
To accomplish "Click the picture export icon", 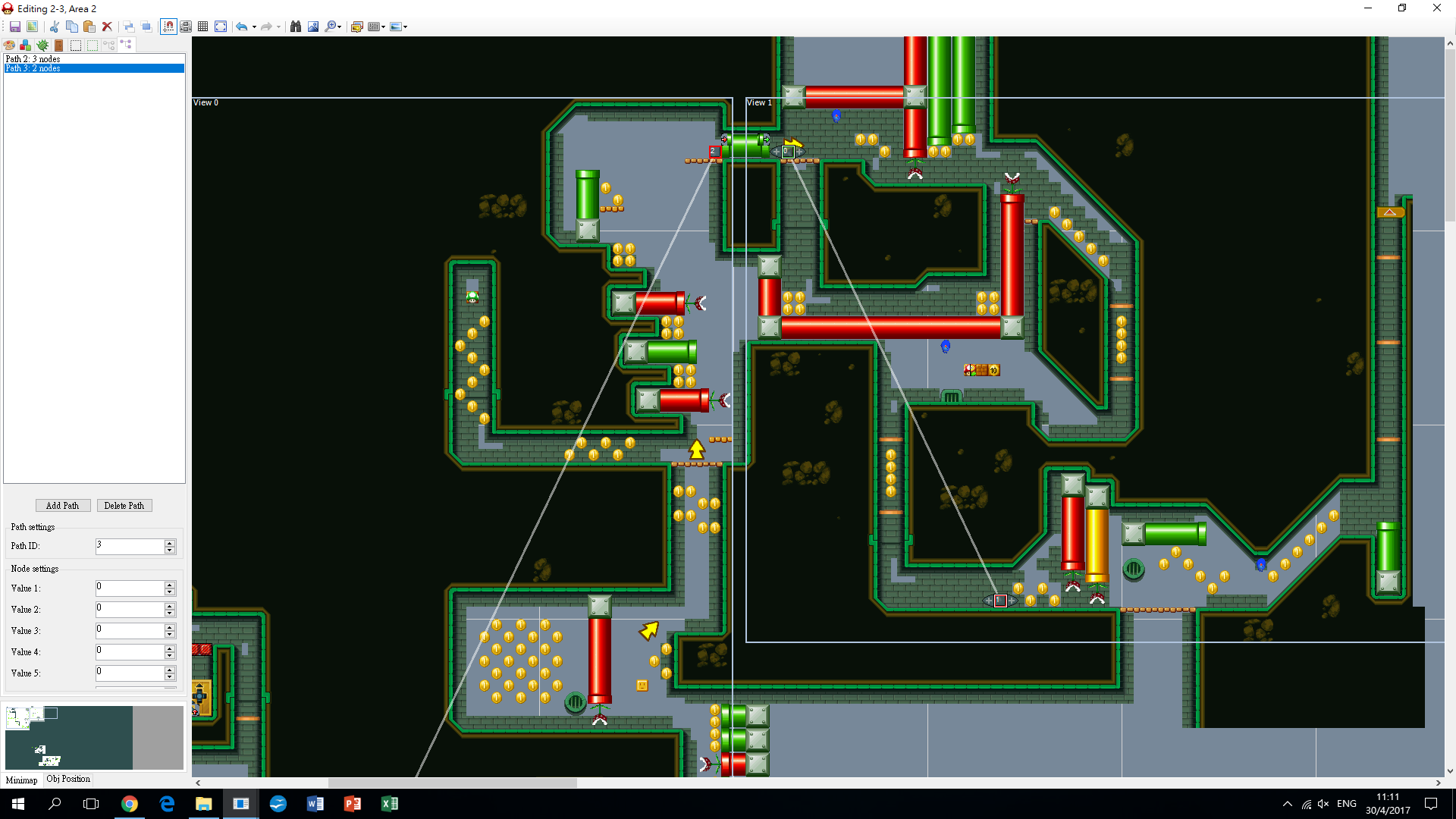I will pyautogui.click(x=313, y=27).
